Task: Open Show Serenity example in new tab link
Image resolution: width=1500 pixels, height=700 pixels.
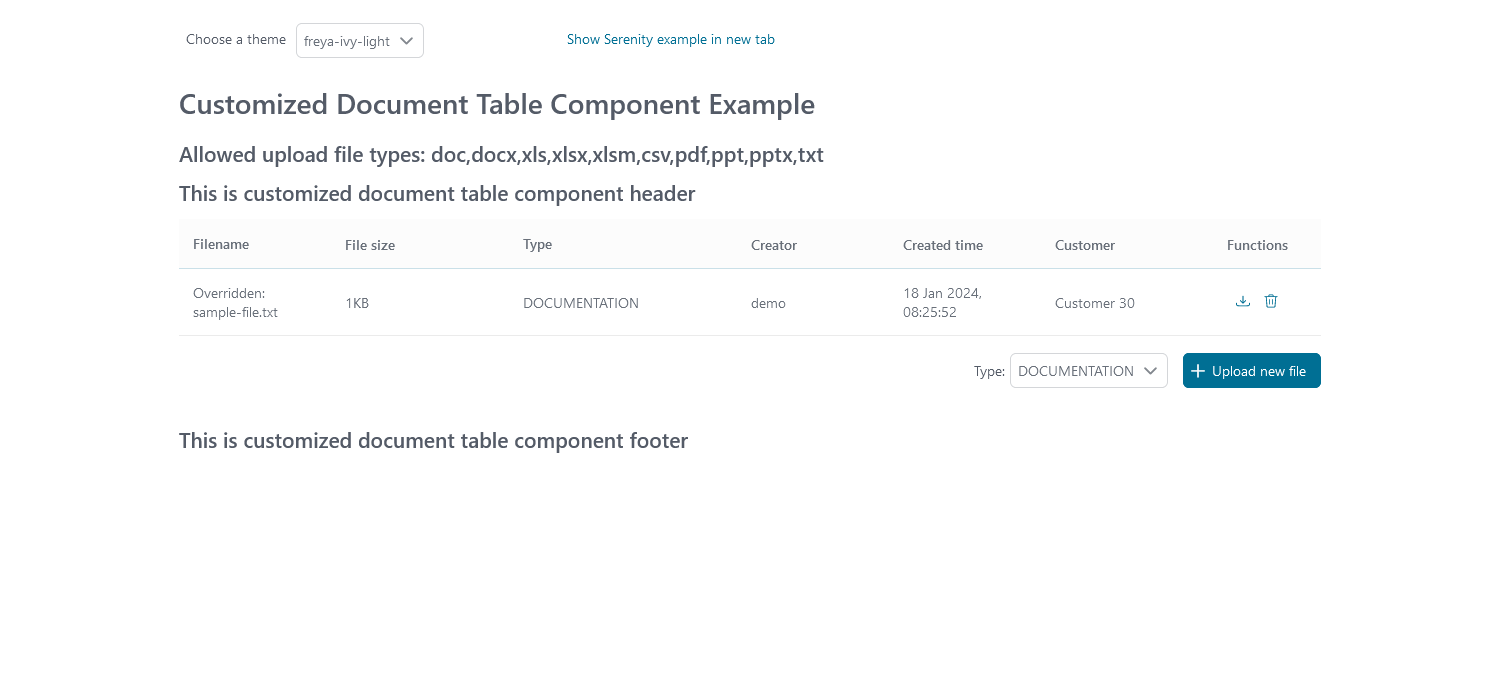Action: [x=671, y=40]
